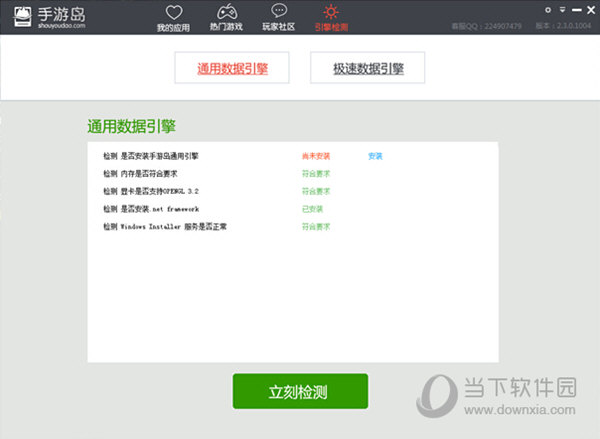Close the 手游岛 window
This screenshot has height=439, width=600.
tap(591, 10)
